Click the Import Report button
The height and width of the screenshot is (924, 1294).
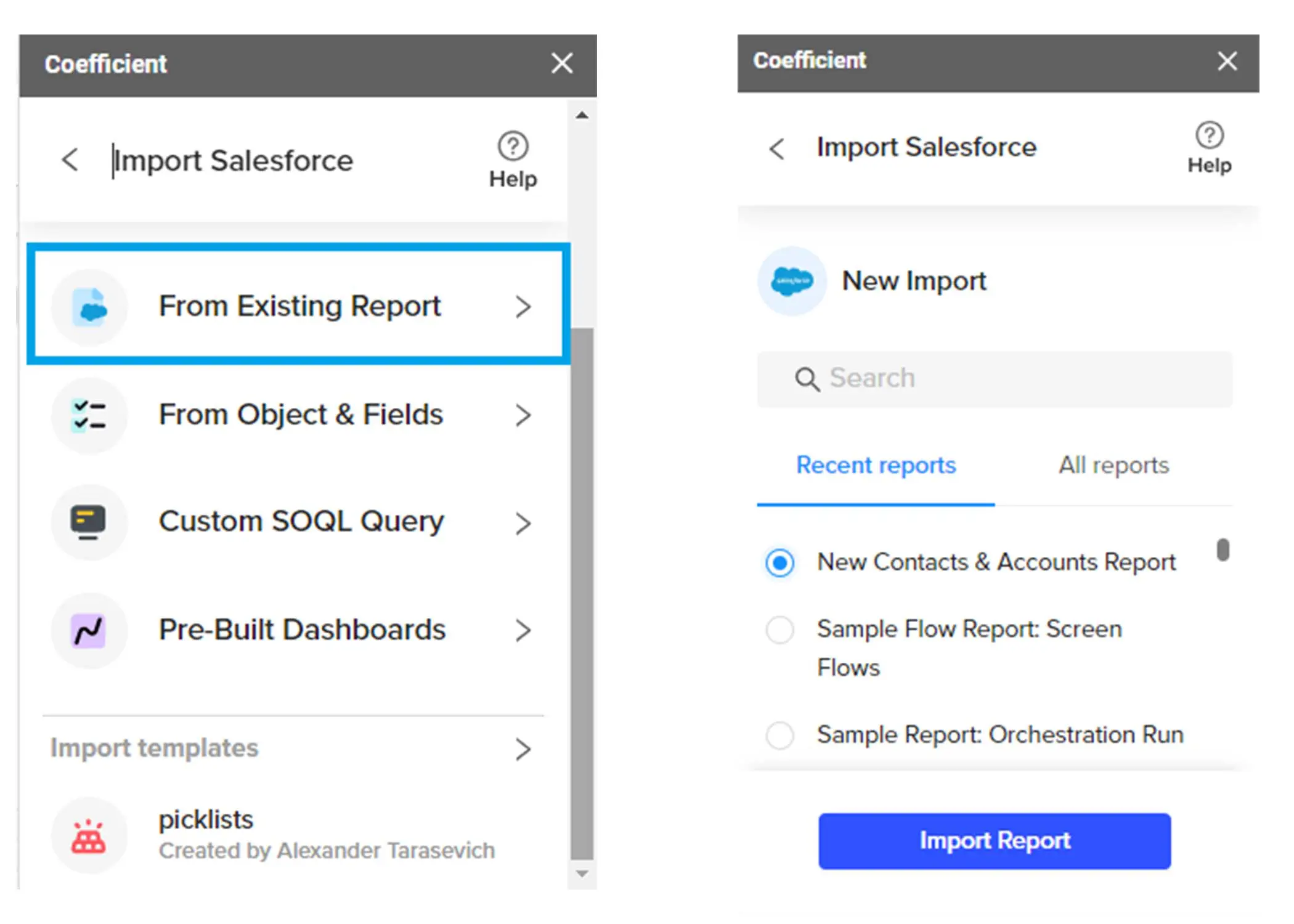994,841
